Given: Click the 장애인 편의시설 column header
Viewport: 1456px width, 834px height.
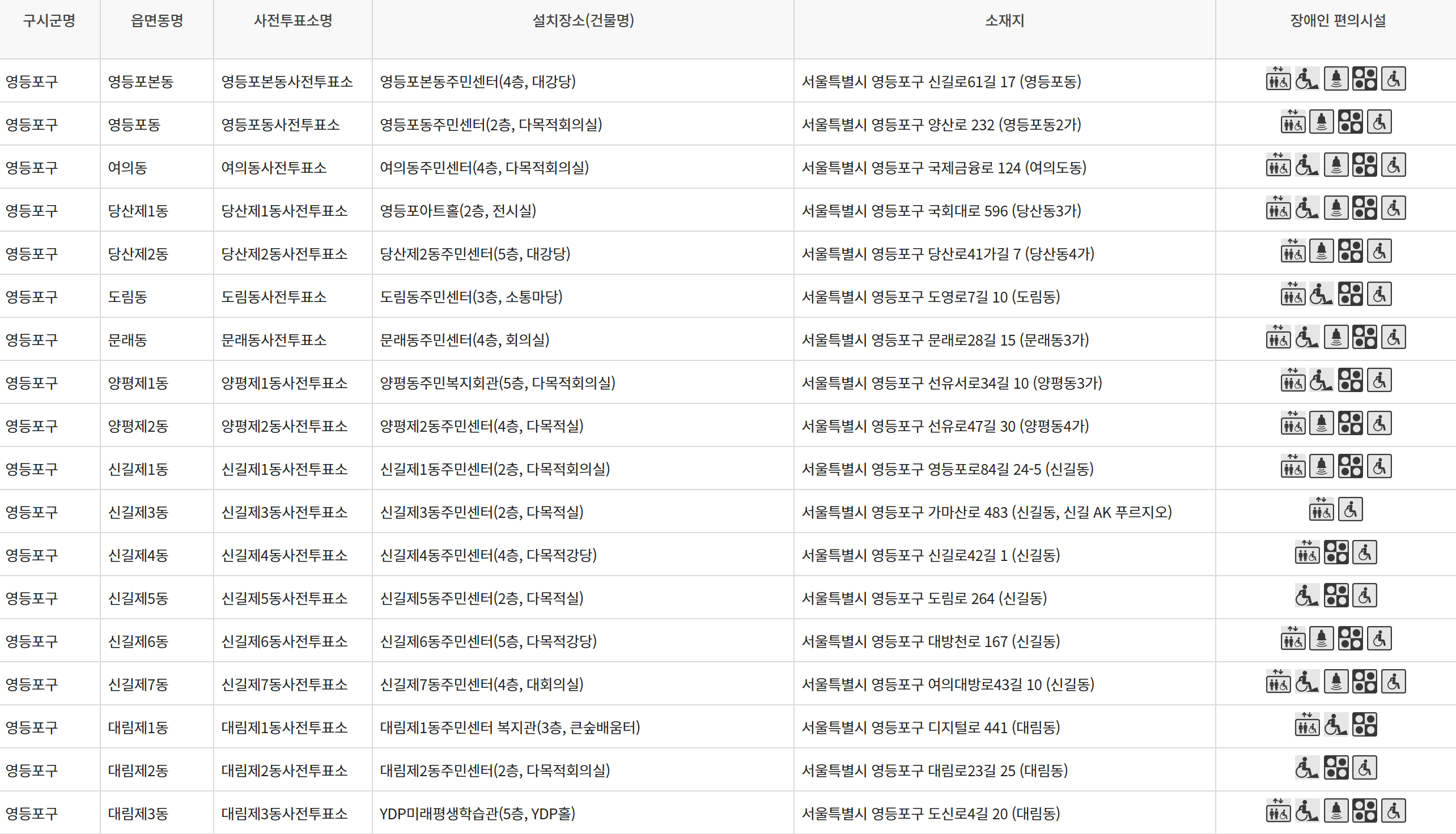Looking at the screenshot, I should [x=1338, y=21].
